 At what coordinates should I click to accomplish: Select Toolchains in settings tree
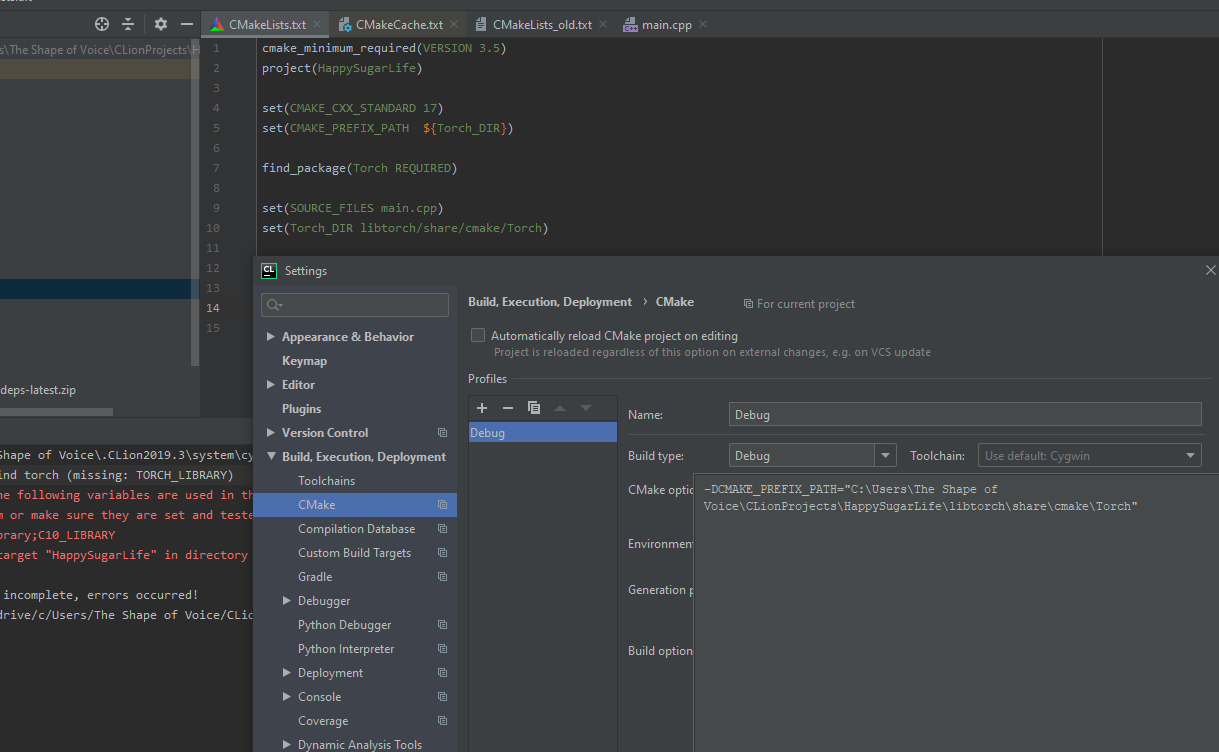coord(326,481)
